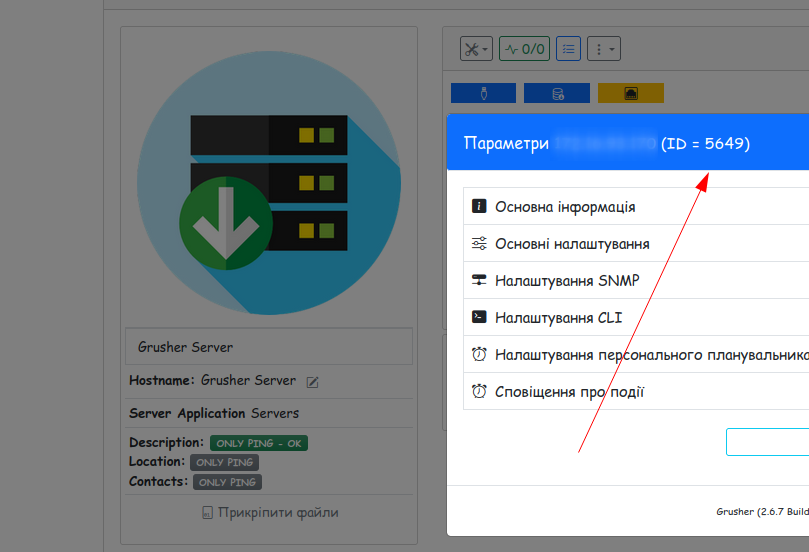Image resolution: width=809 pixels, height=552 pixels.
Task: Click the blue database button
Action: pyautogui.click(x=557, y=93)
